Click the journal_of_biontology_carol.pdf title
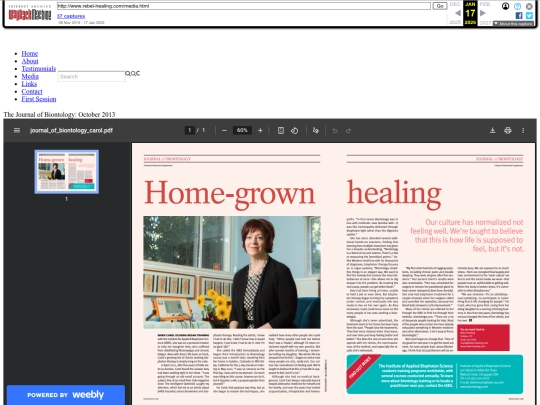540x405 pixels. [71, 131]
